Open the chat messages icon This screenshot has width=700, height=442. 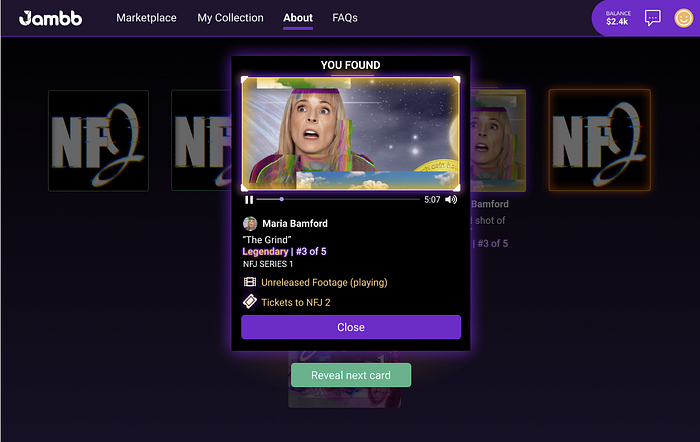tap(653, 18)
